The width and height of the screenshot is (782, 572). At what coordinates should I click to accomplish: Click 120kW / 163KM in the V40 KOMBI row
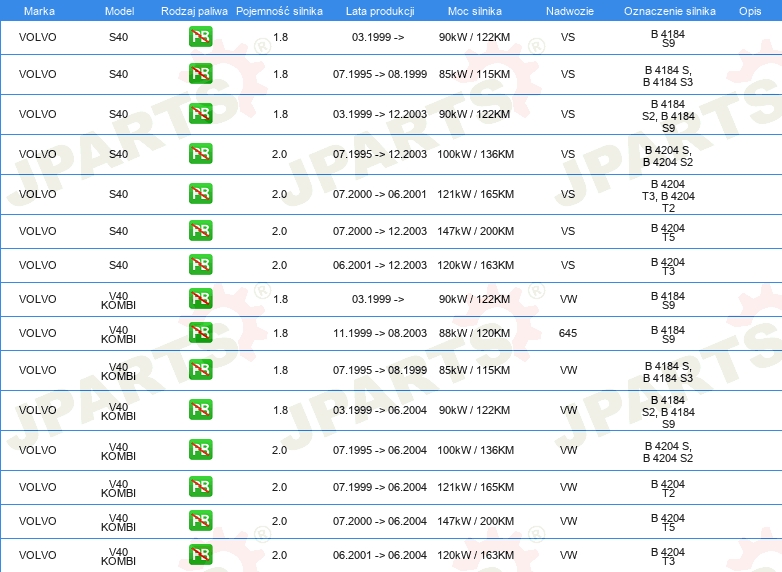coord(475,555)
